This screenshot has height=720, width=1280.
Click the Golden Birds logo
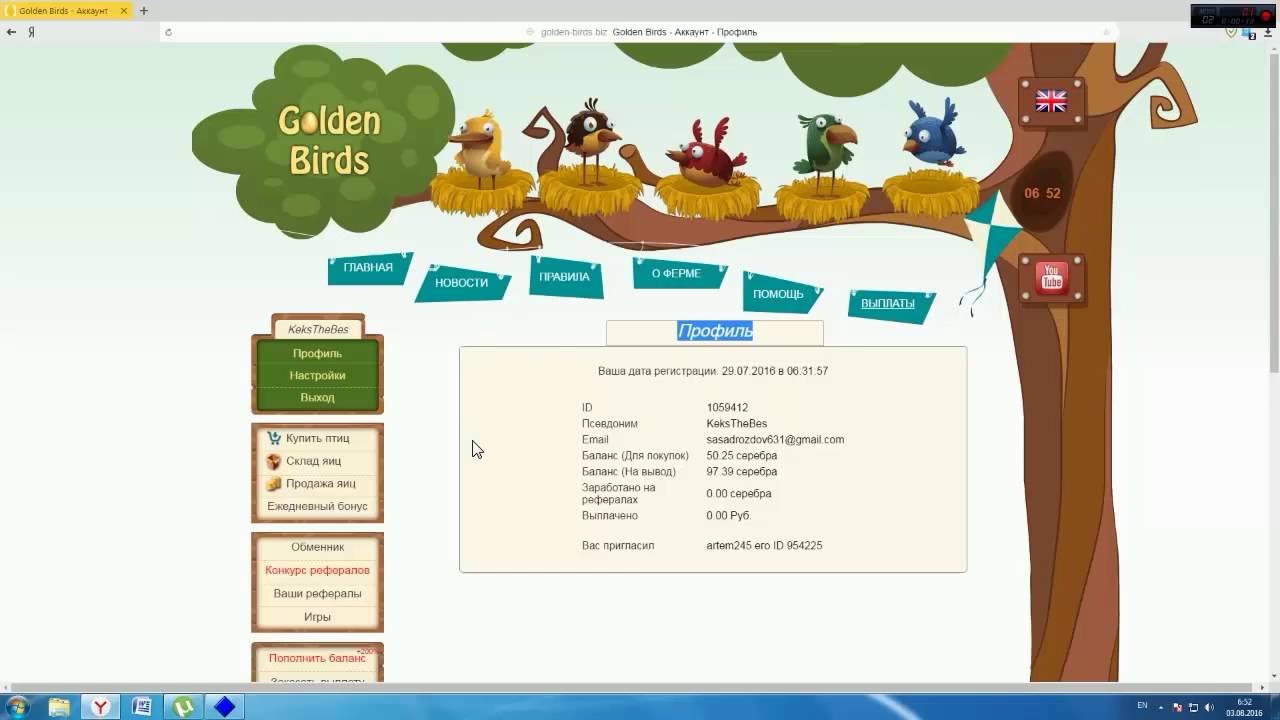click(329, 141)
